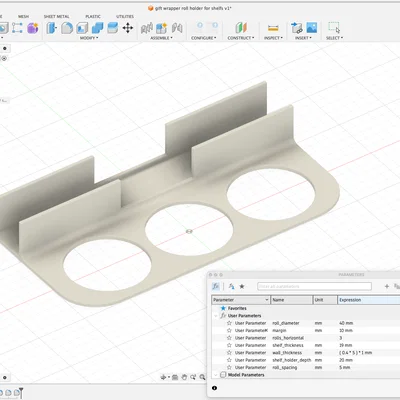Click the roll_spacing 5 mm expression
This screenshot has height=400, width=400.
345,367
